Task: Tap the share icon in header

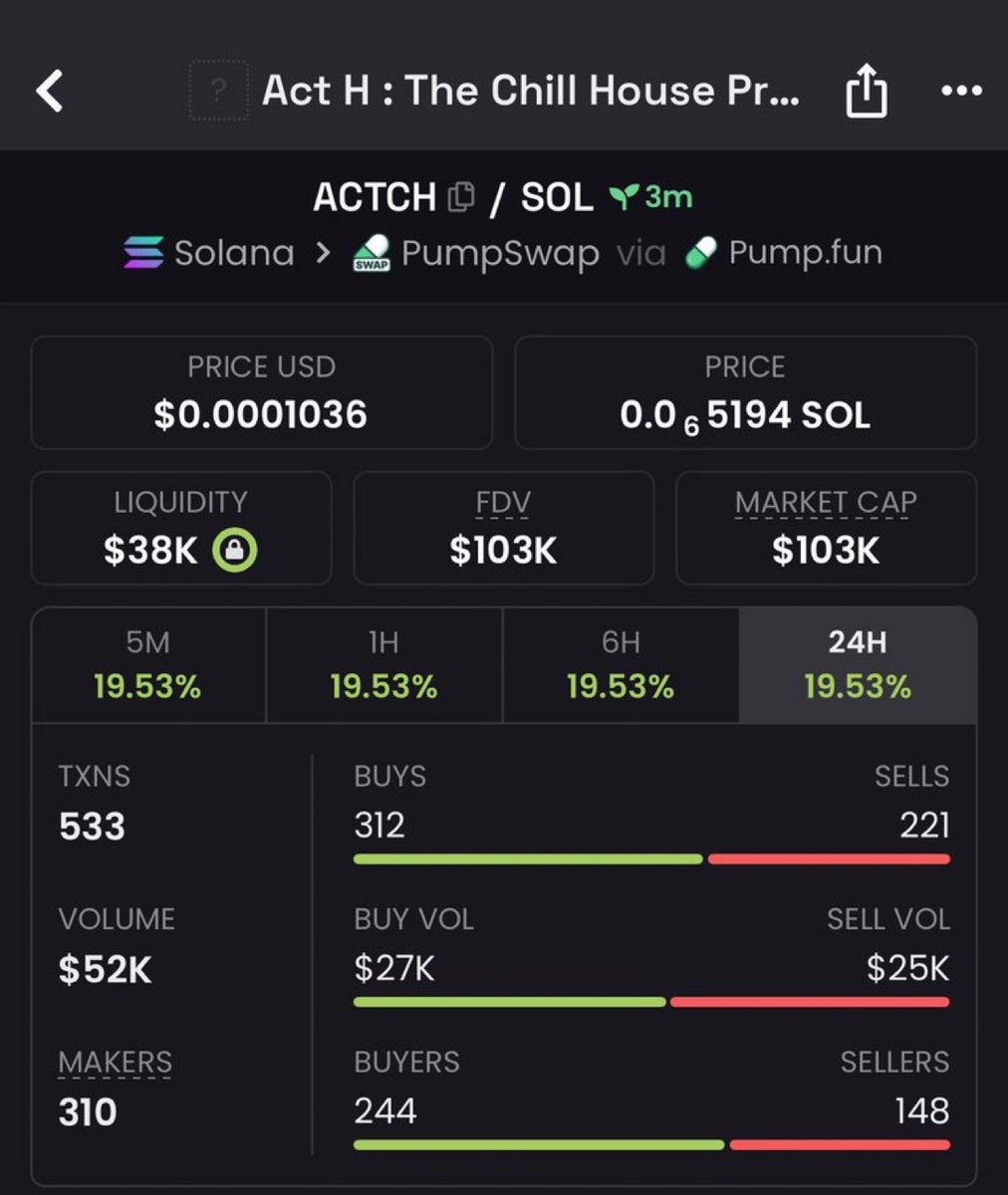Action: (x=866, y=92)
